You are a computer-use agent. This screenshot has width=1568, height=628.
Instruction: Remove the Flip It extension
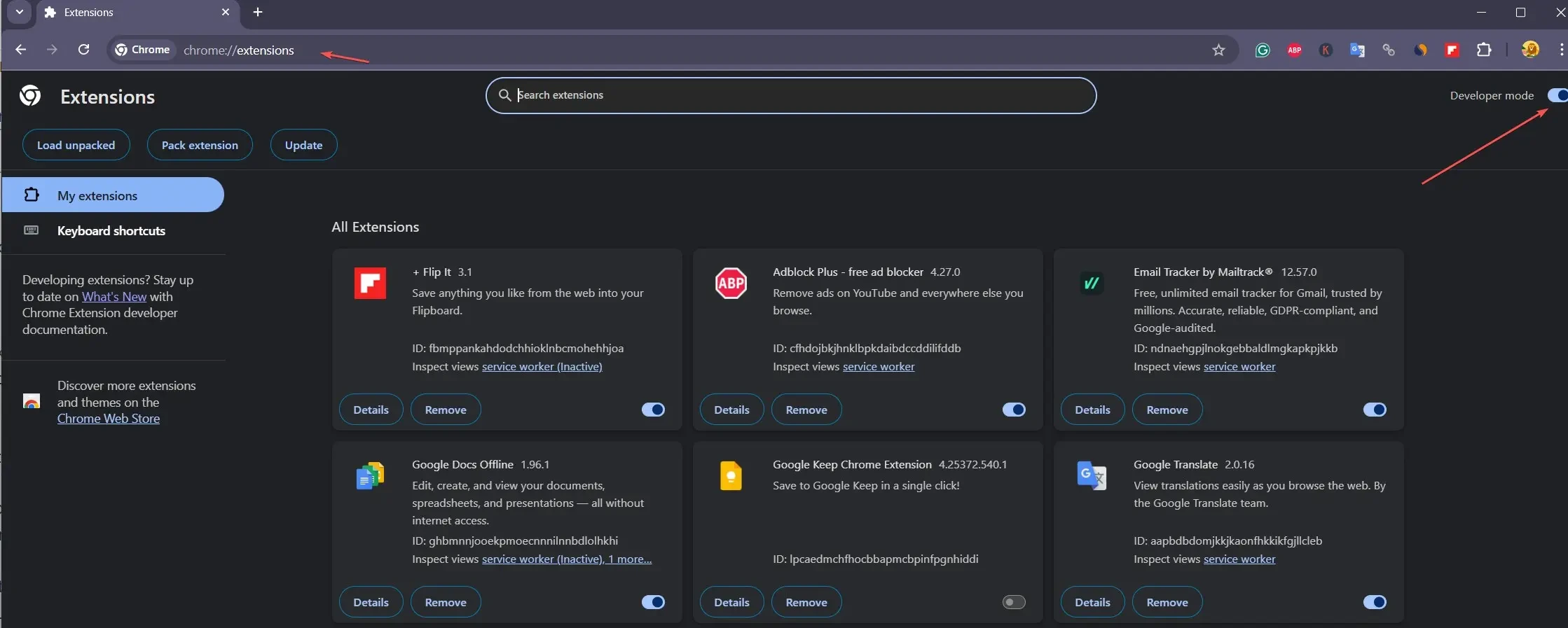click(446, 410)
